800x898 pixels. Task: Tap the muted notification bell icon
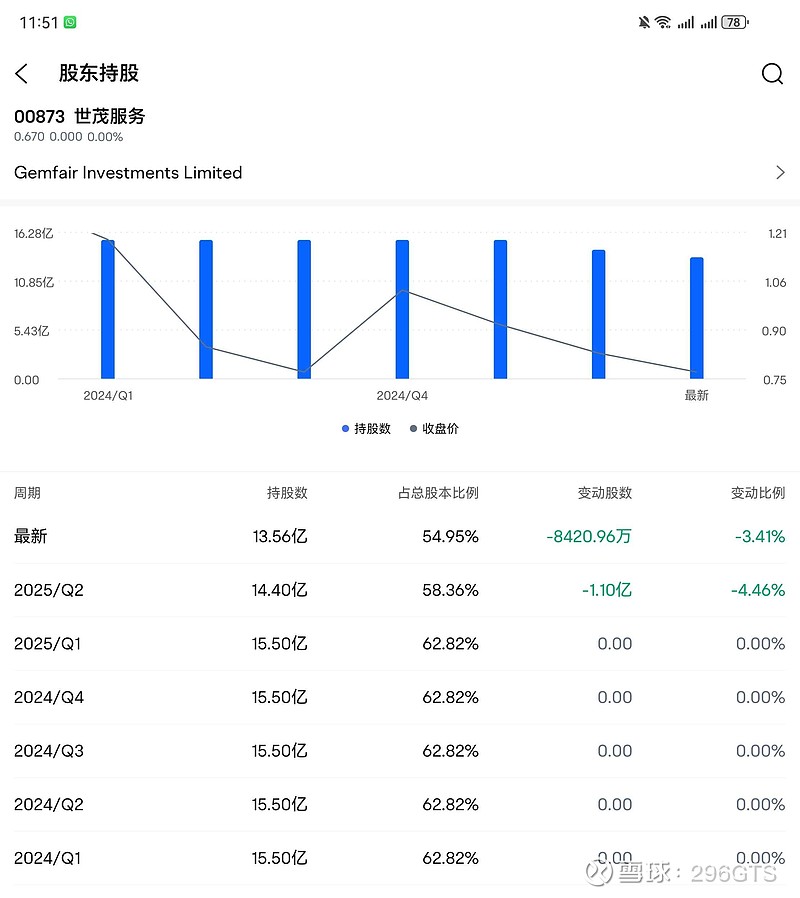pos(644,22)
